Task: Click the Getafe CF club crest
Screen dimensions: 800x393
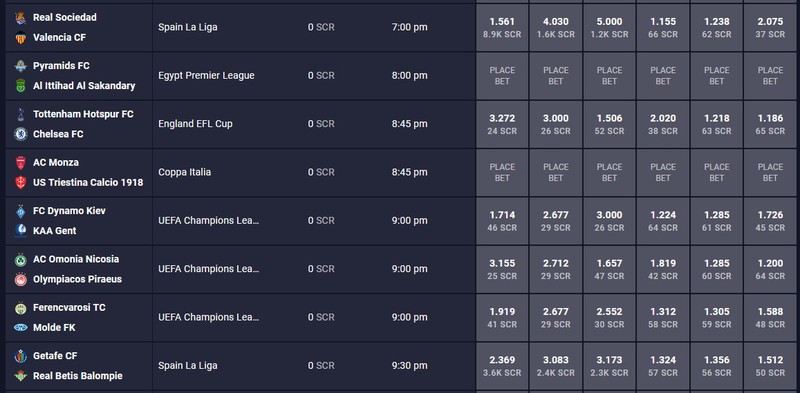Action: pos(20,356)
